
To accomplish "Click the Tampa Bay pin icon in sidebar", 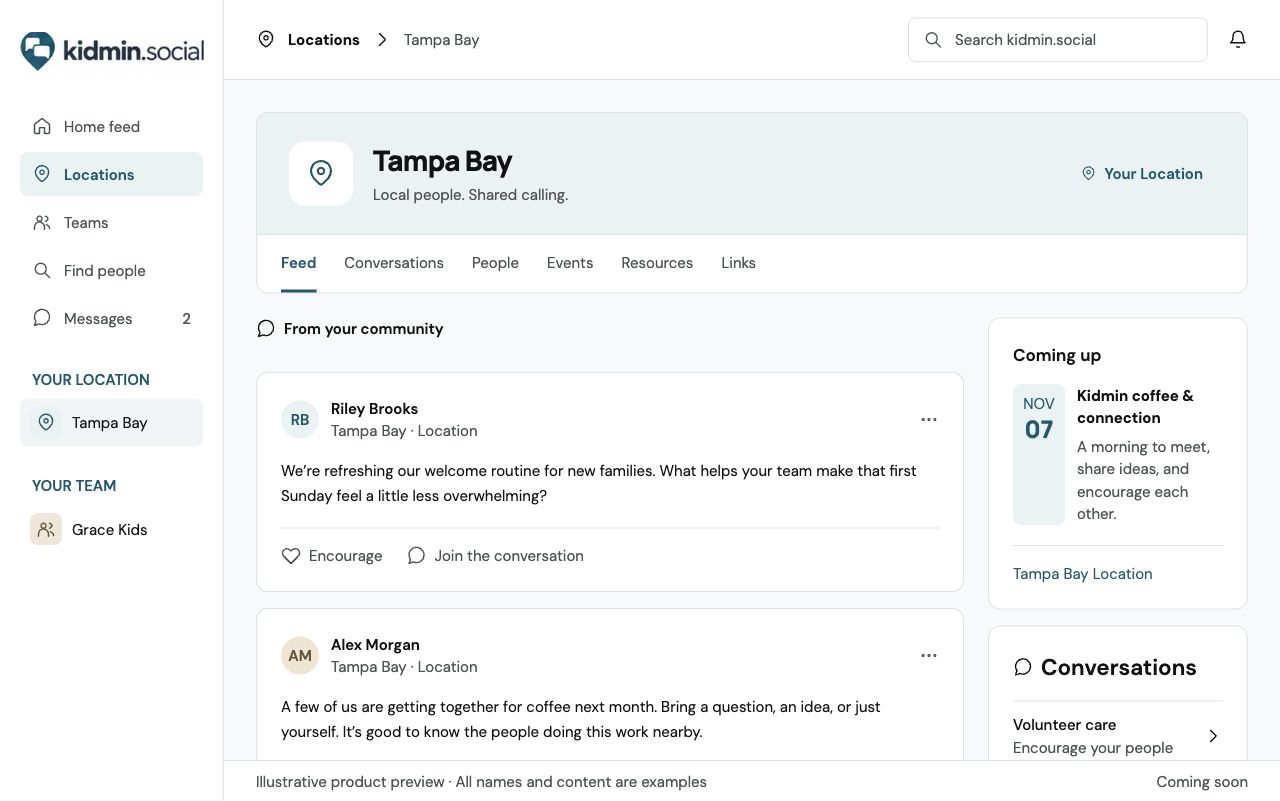I will pos(46,422).
